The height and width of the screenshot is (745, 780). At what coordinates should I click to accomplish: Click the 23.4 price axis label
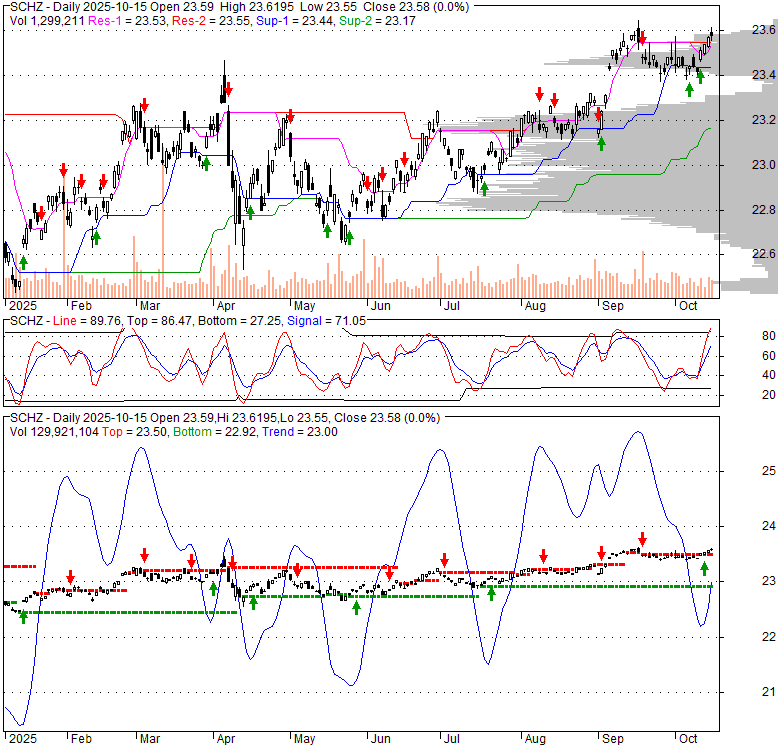pos(763,75)
